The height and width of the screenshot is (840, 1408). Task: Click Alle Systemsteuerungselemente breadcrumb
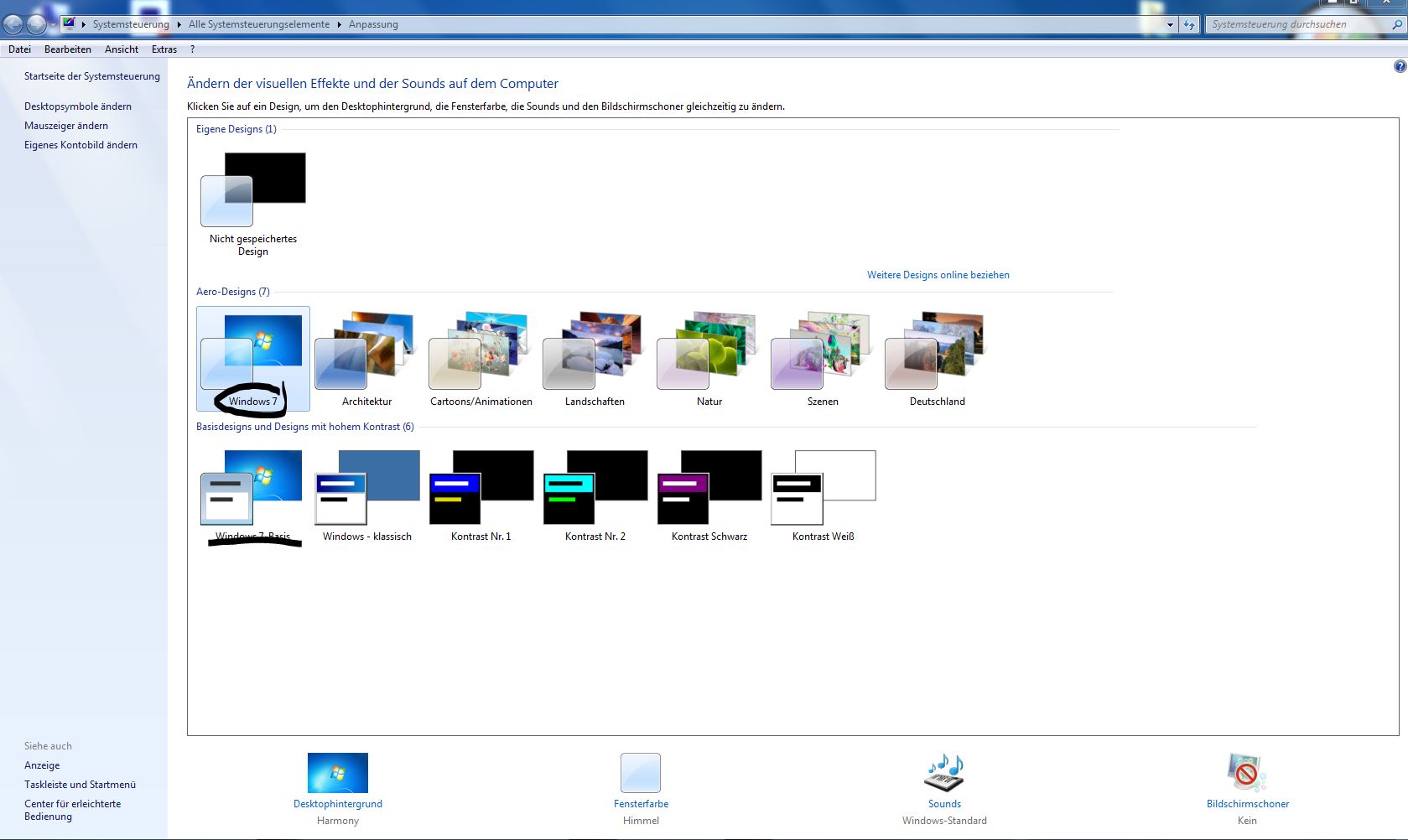point(259,24)
